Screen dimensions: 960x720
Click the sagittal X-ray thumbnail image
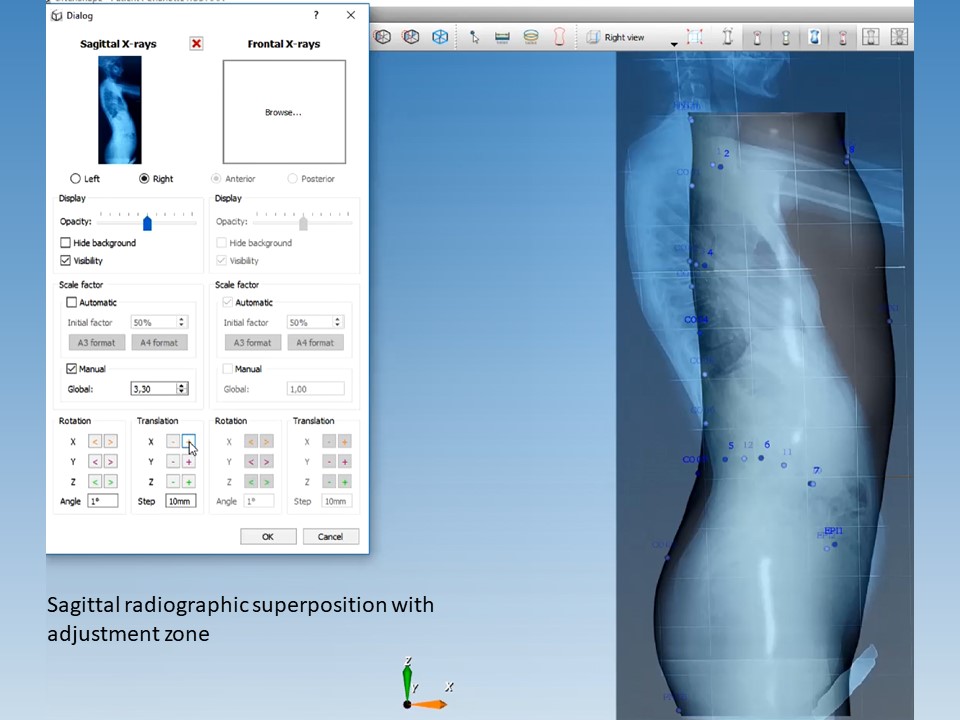click(x=119, y=110)
